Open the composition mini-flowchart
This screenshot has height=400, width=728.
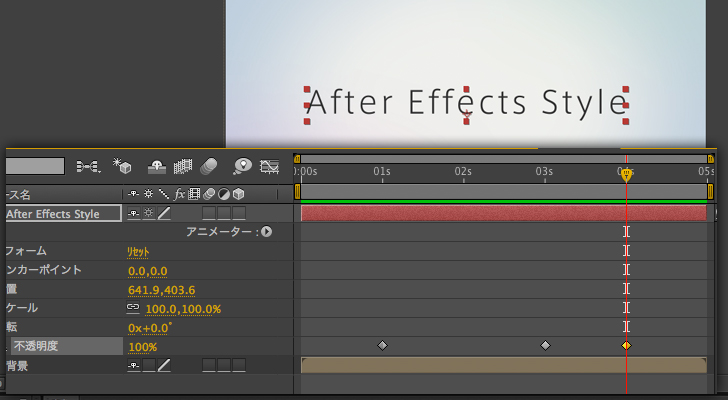88,166
